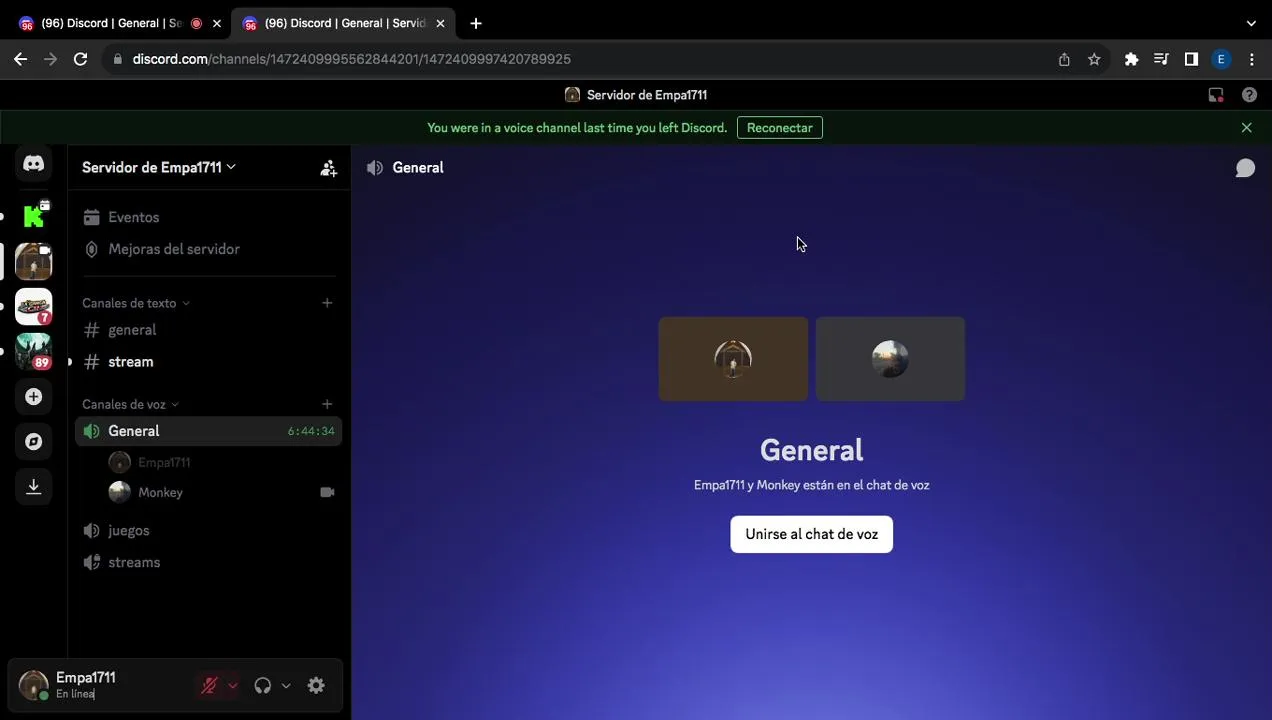Open the Discord help question mark icon

(1249, 95)
